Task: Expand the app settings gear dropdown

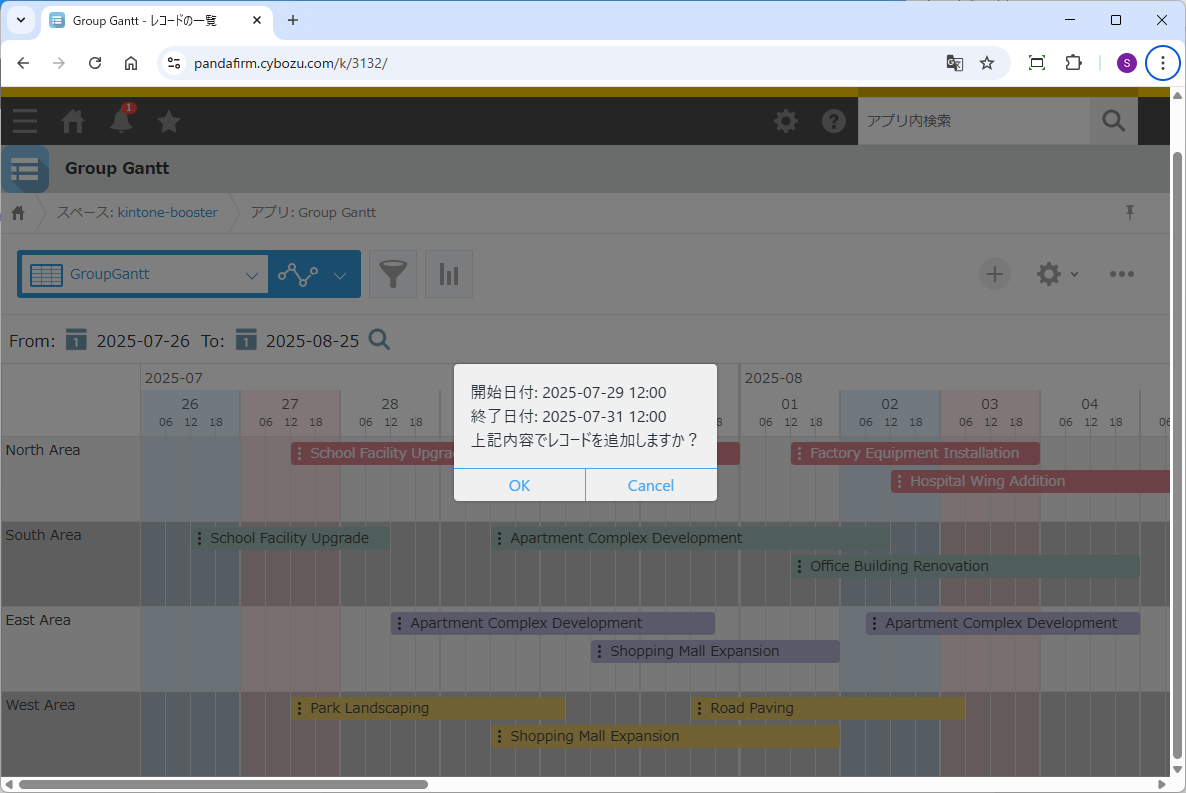Action: (x=1057, y=274)
